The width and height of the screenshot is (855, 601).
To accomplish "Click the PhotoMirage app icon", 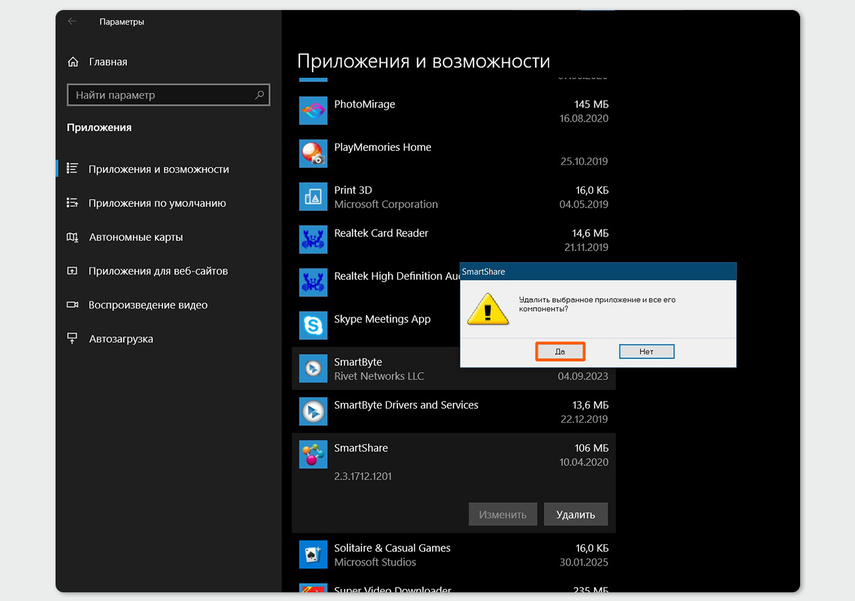I will tap(314, 111).
